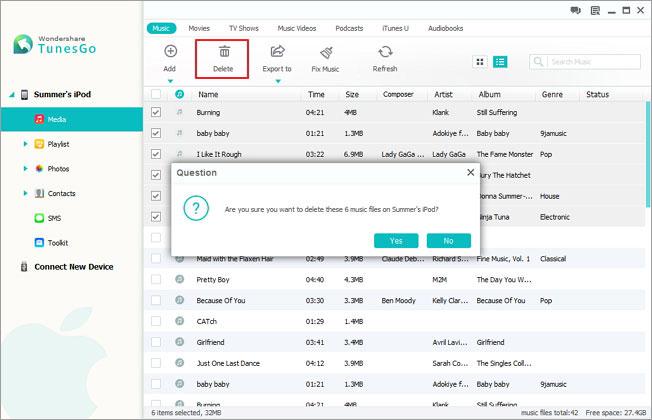Screen dimensions: 652x420
Task: Click the Refresh icon
Action: (385, 52)
